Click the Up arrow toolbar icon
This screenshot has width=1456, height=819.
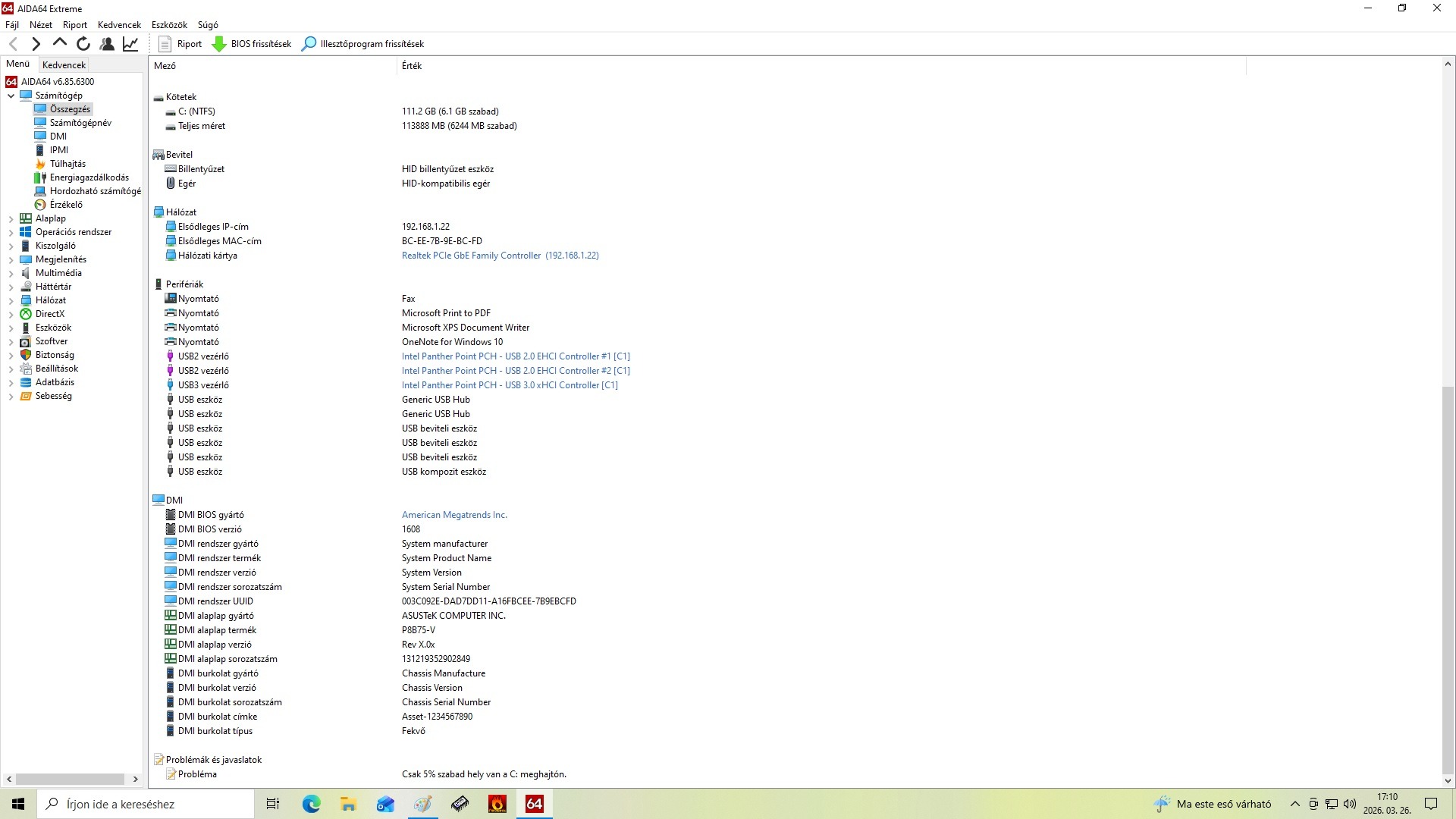coord(60,44)
